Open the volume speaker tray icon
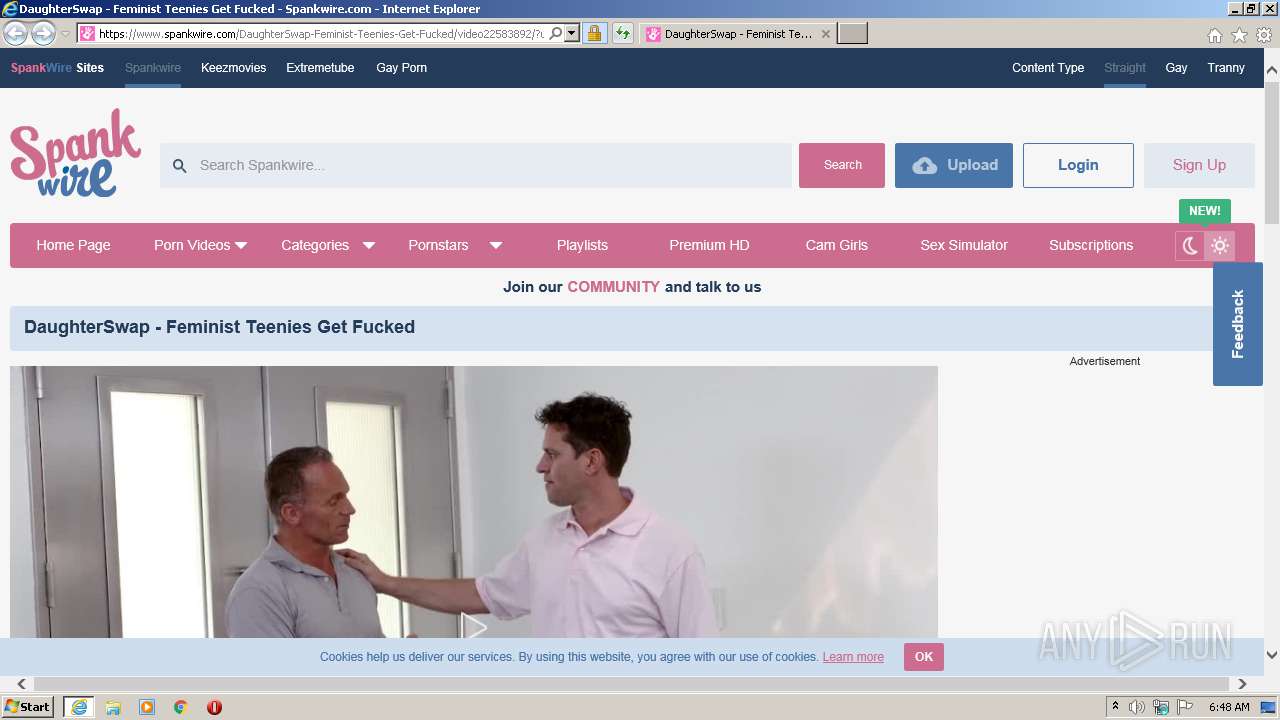Screen dimensions: 1280x720 (x=1137, y=707)
